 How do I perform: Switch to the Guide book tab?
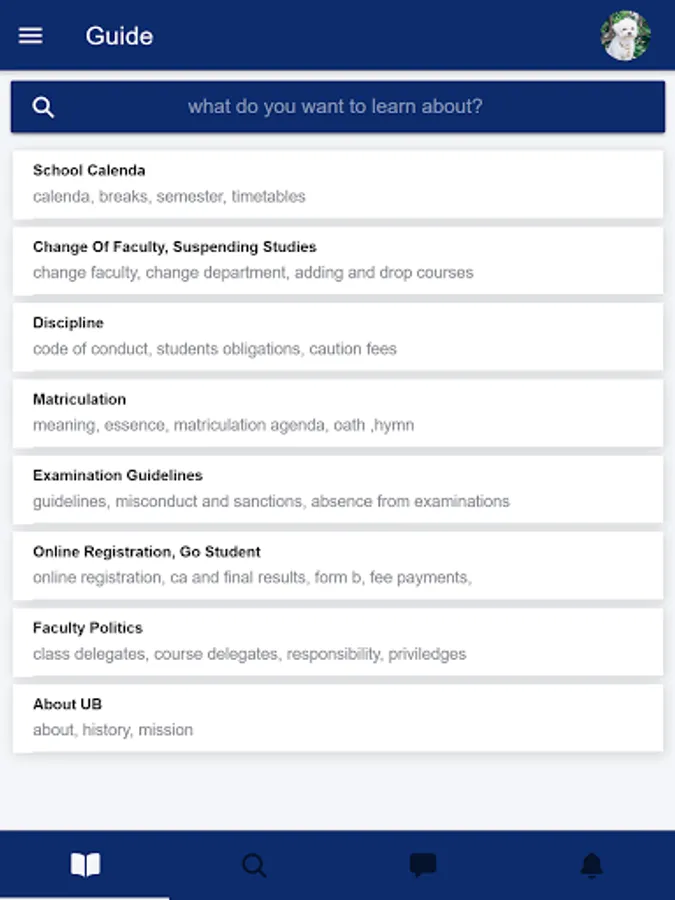(85, 865)
